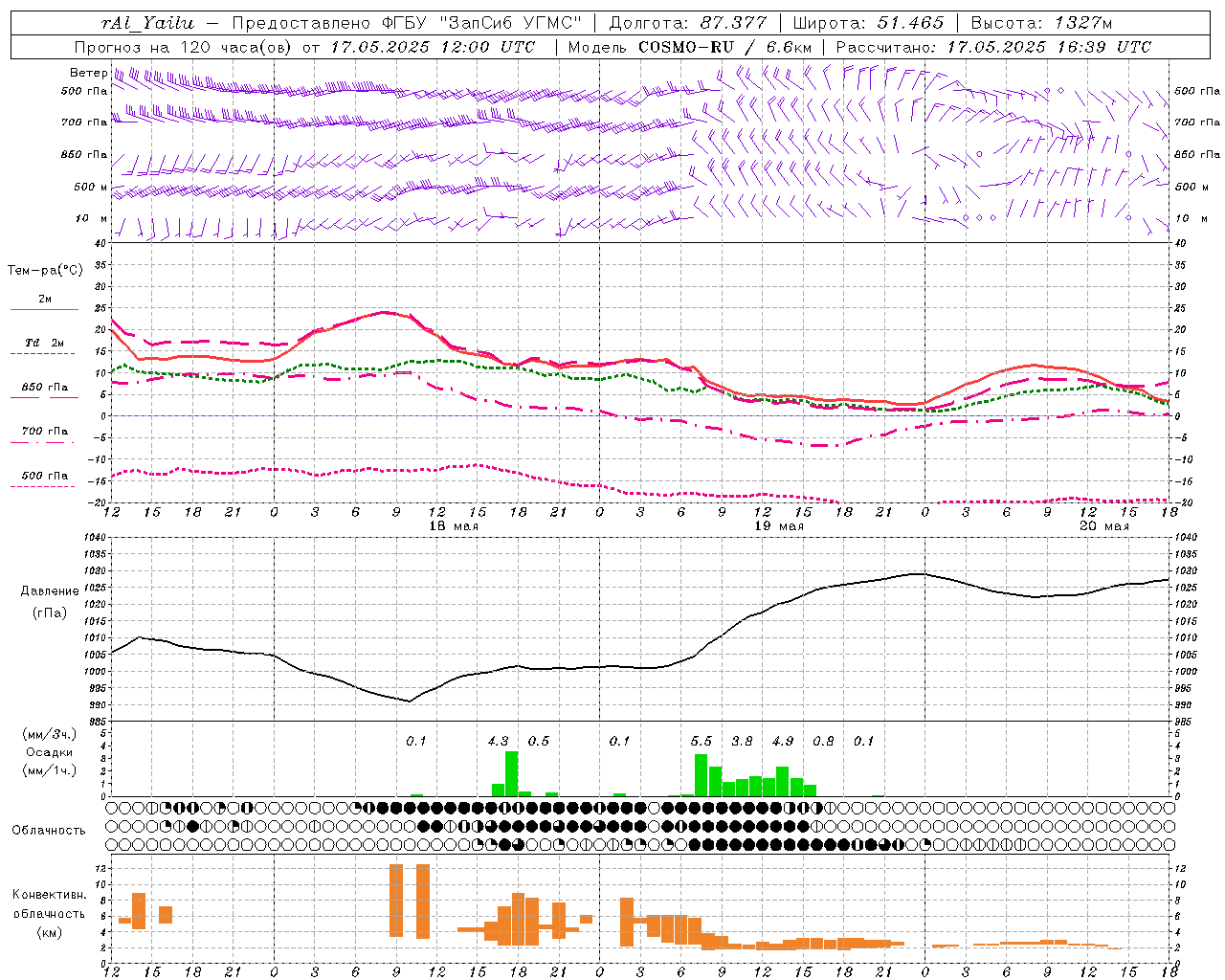Click tallest green bar under 5.5 value
This screenshot has width=1225, height=980.
[702, 775]
